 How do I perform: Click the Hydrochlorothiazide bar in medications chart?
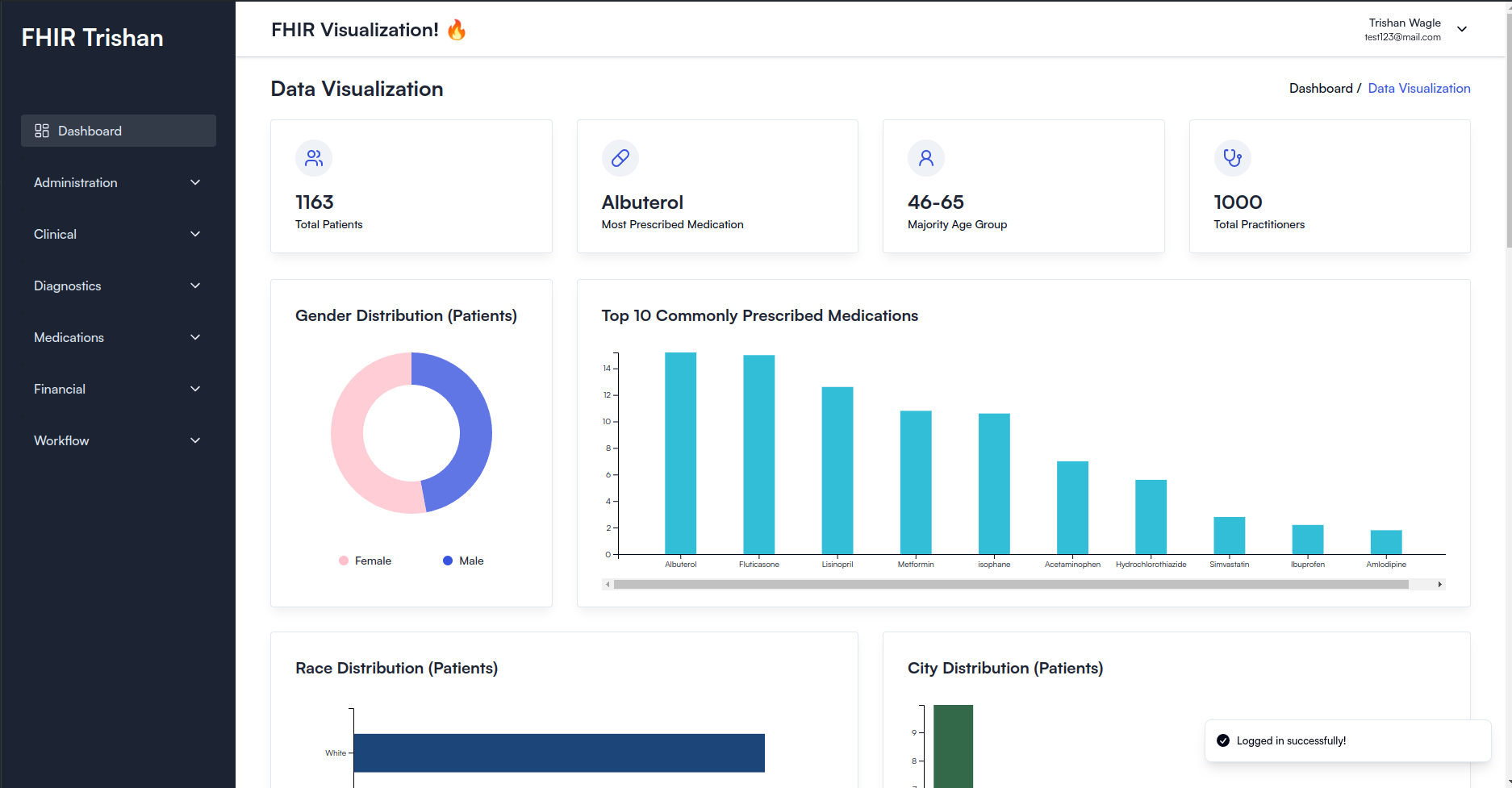point(1151,517)
